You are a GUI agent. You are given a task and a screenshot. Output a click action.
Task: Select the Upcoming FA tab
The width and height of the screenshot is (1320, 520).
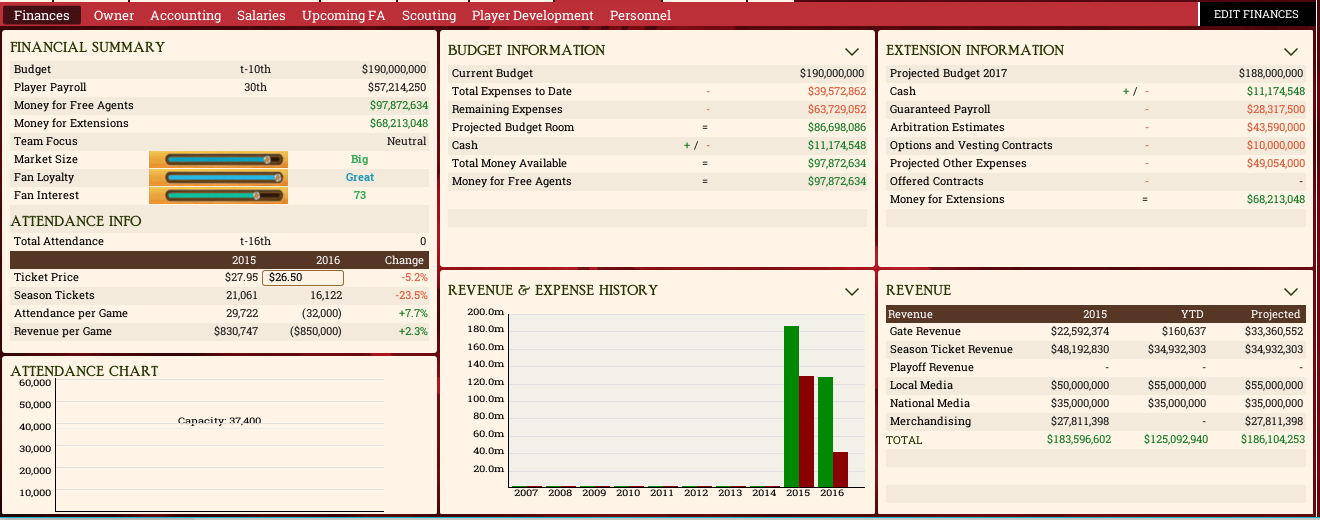coord(343,15)
